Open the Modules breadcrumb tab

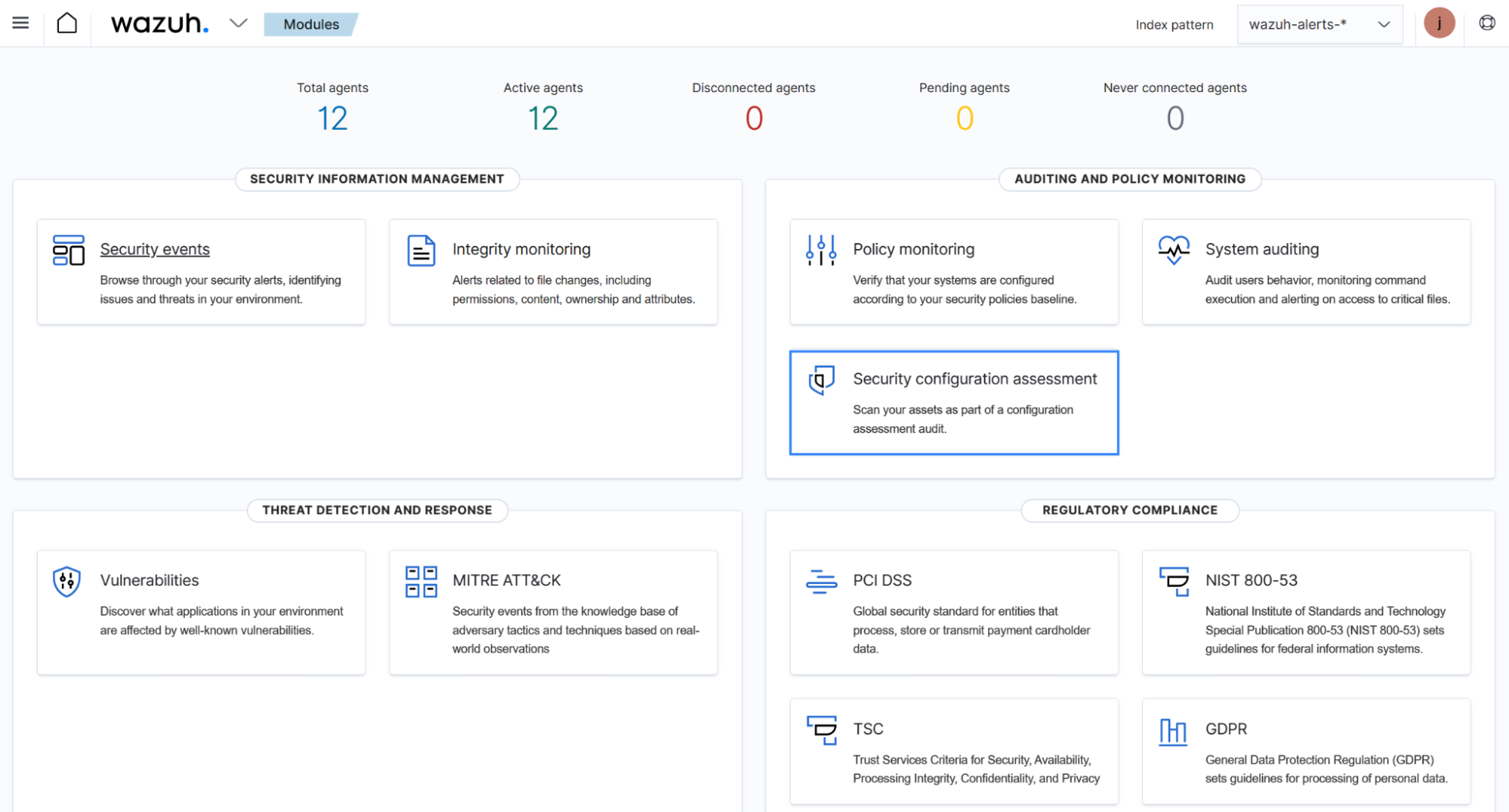pos(311,24)
